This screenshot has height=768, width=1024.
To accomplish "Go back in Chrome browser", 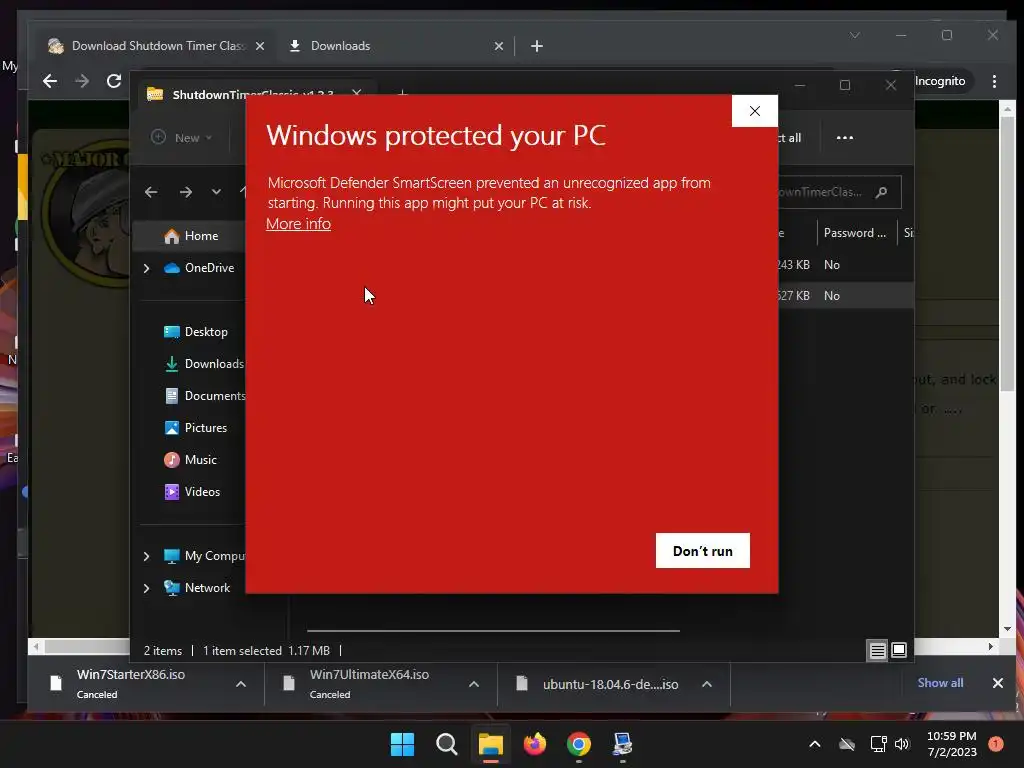I will tap(50, 81).
